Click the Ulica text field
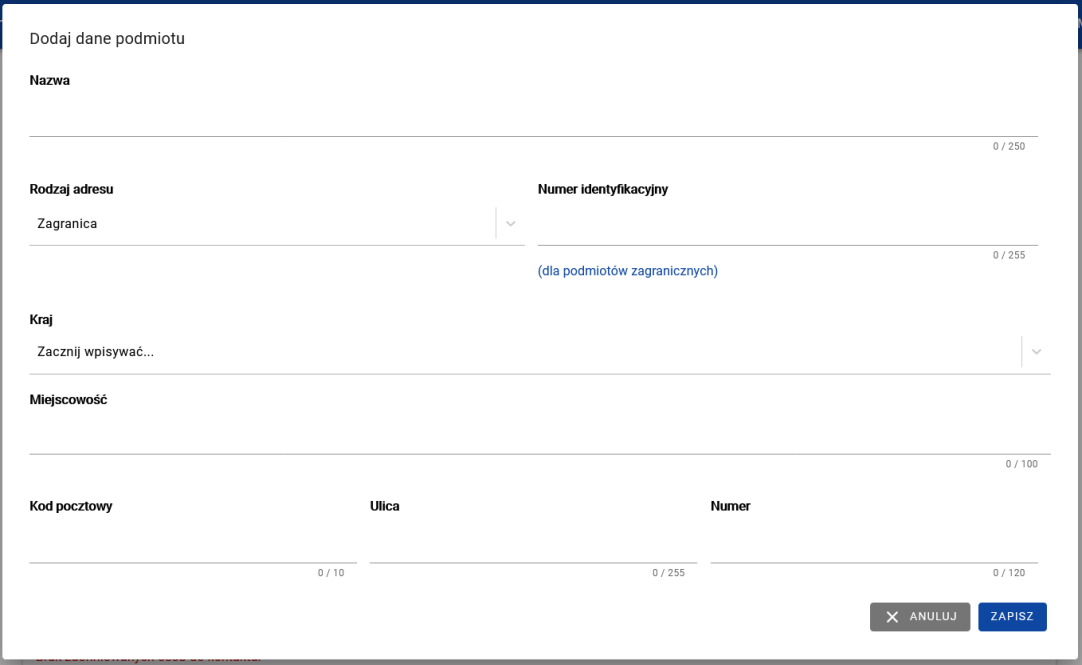The height and width of the screenshot is (665, 1082). point(533,546)
